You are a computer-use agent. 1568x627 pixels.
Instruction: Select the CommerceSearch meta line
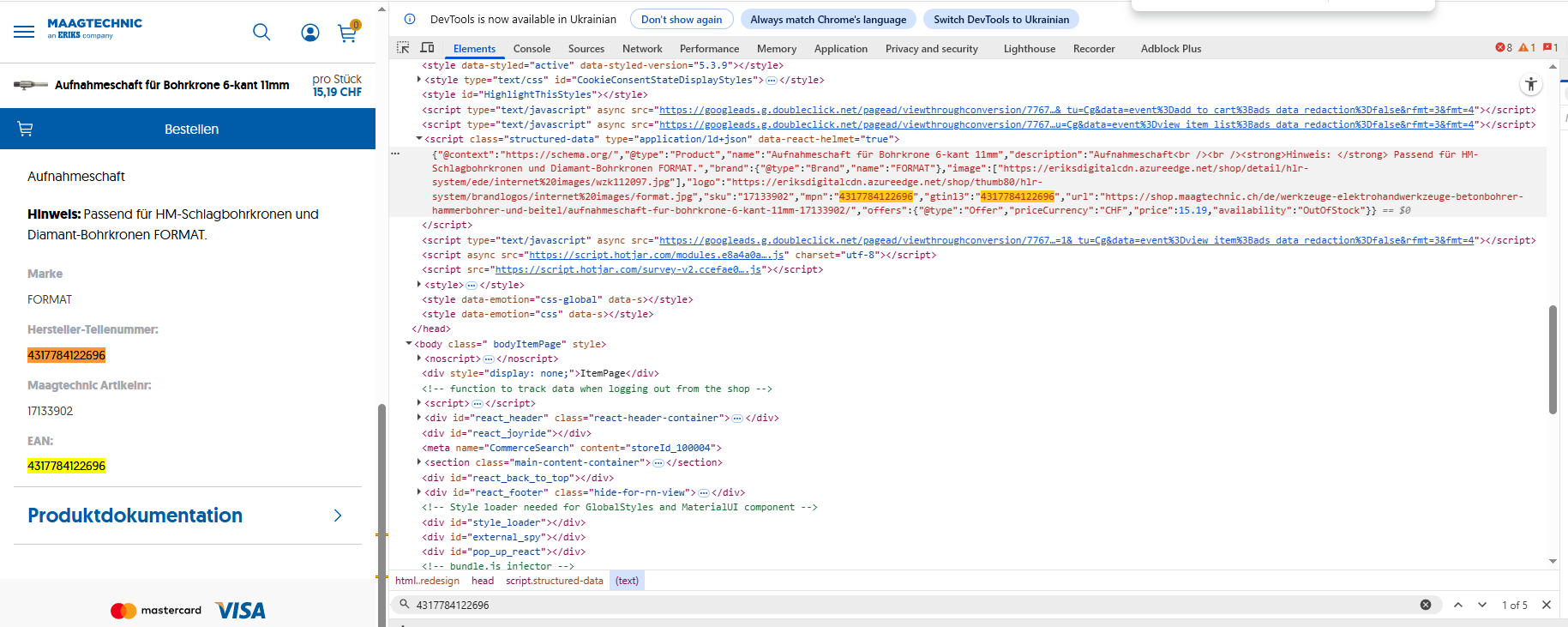tap(571, 448)
